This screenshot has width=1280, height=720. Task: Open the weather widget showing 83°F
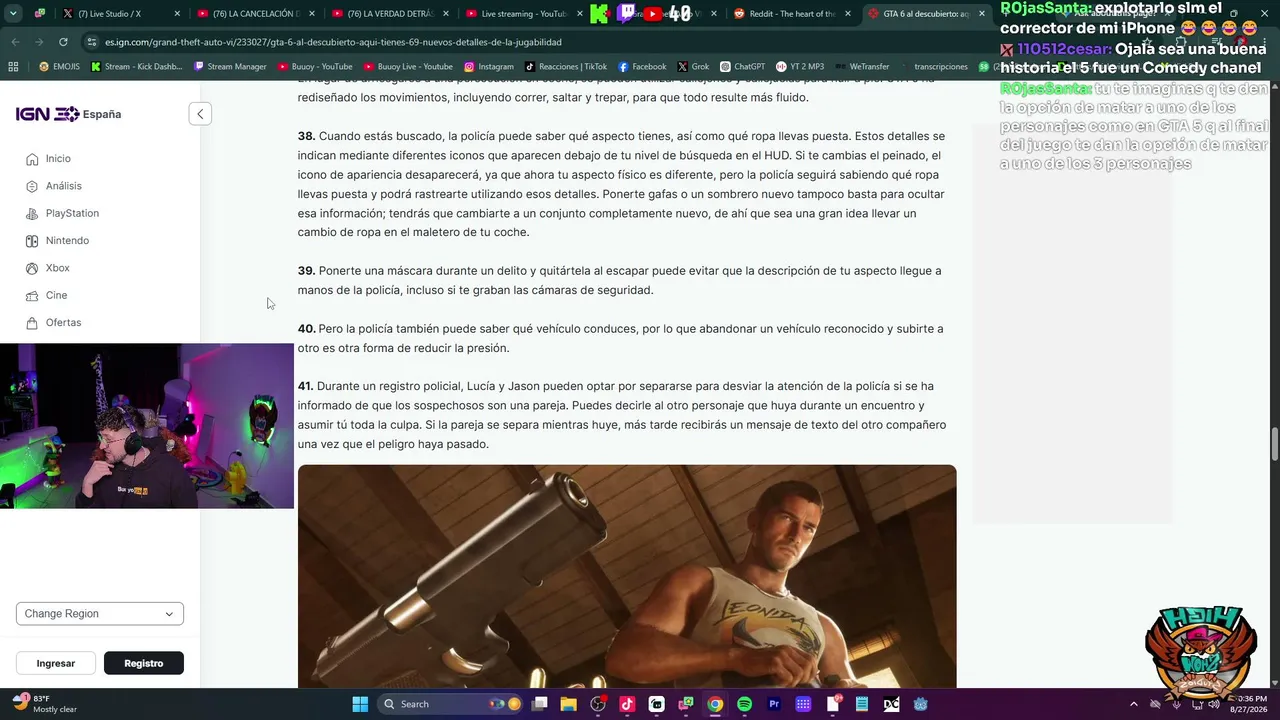45,704
